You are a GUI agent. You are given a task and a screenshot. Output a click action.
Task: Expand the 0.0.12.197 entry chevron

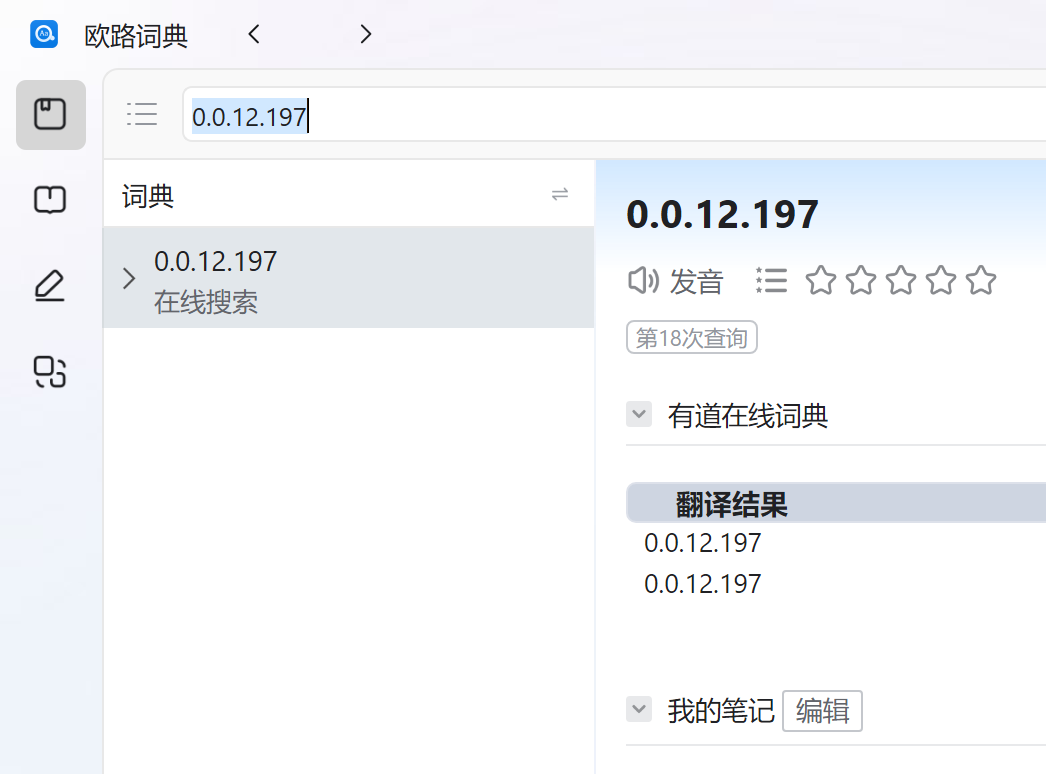(x=128, y=278)
